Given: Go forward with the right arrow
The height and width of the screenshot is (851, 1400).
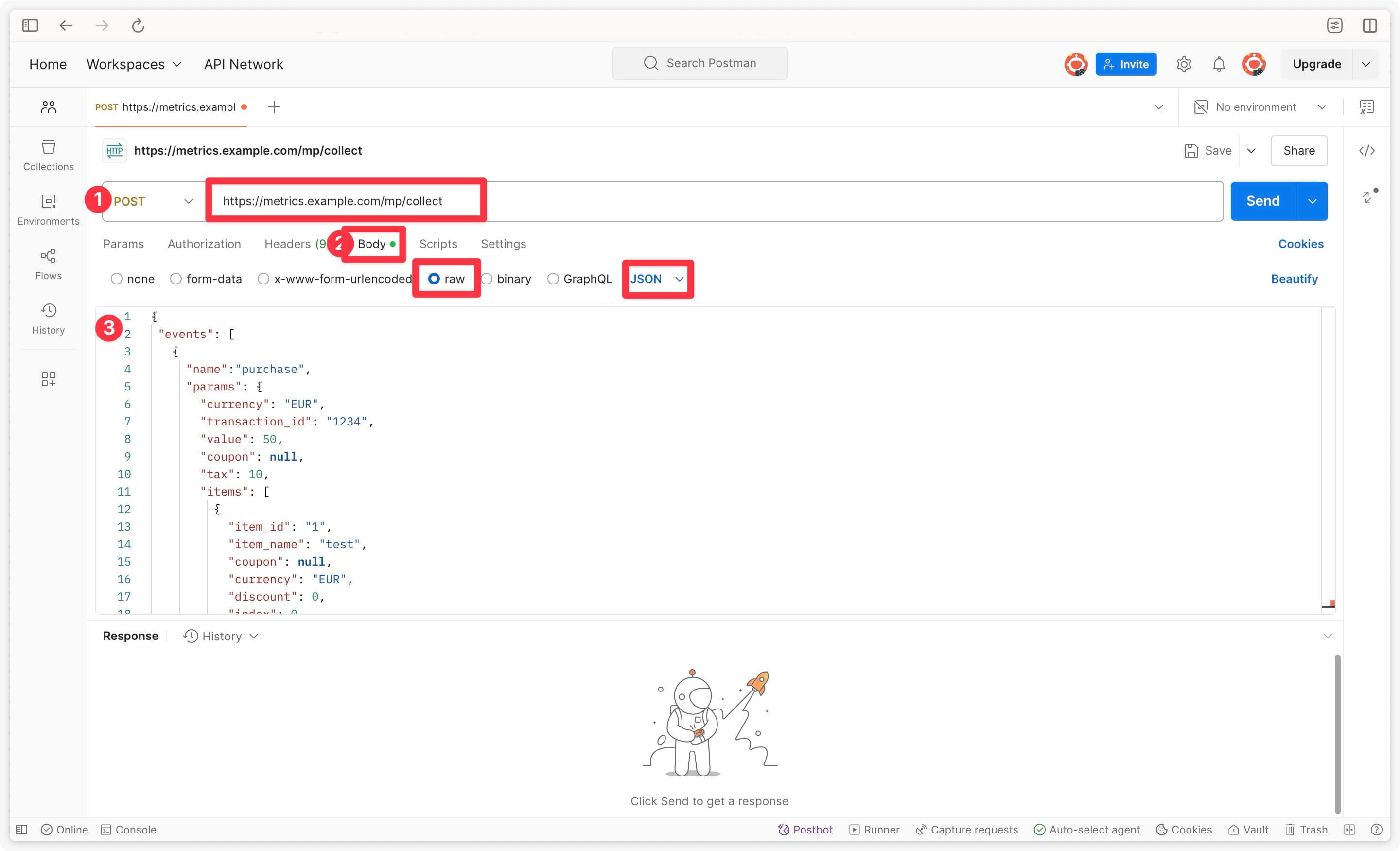Looking at the screenshot, I should (102, 25).
